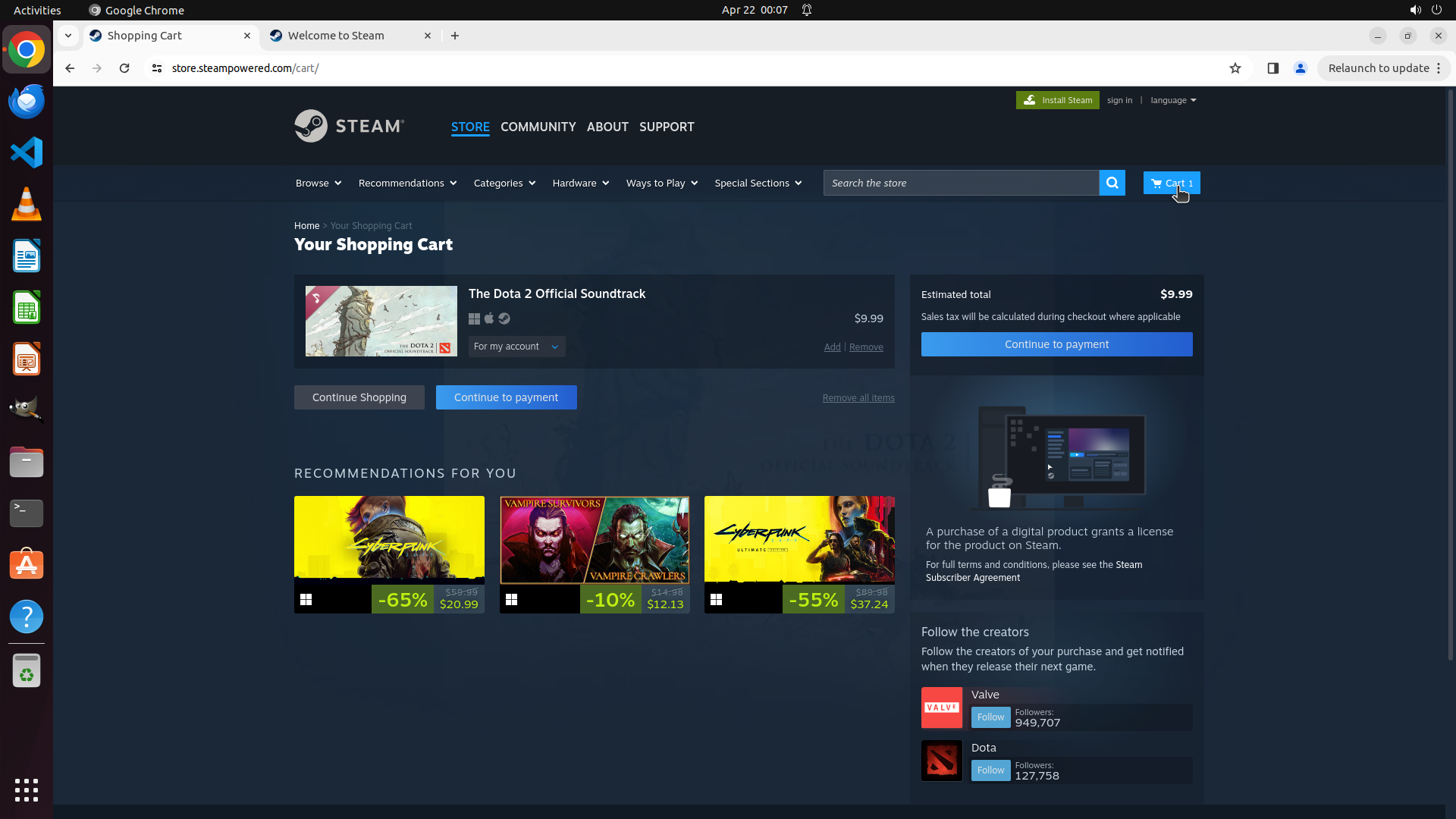Open the Cart button in the store header
This screenshot has width=1456, height=819.
pyautogui.click(x=1171, y=183)
